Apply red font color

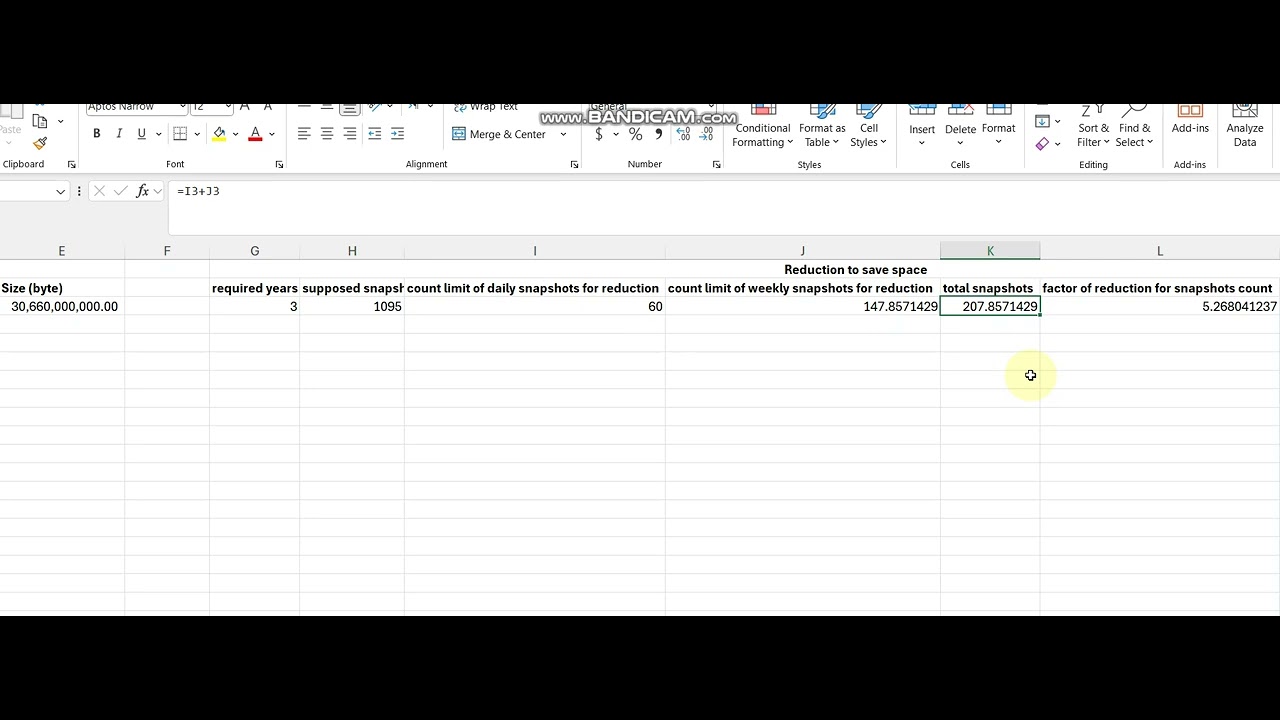[x=255, y=134]
